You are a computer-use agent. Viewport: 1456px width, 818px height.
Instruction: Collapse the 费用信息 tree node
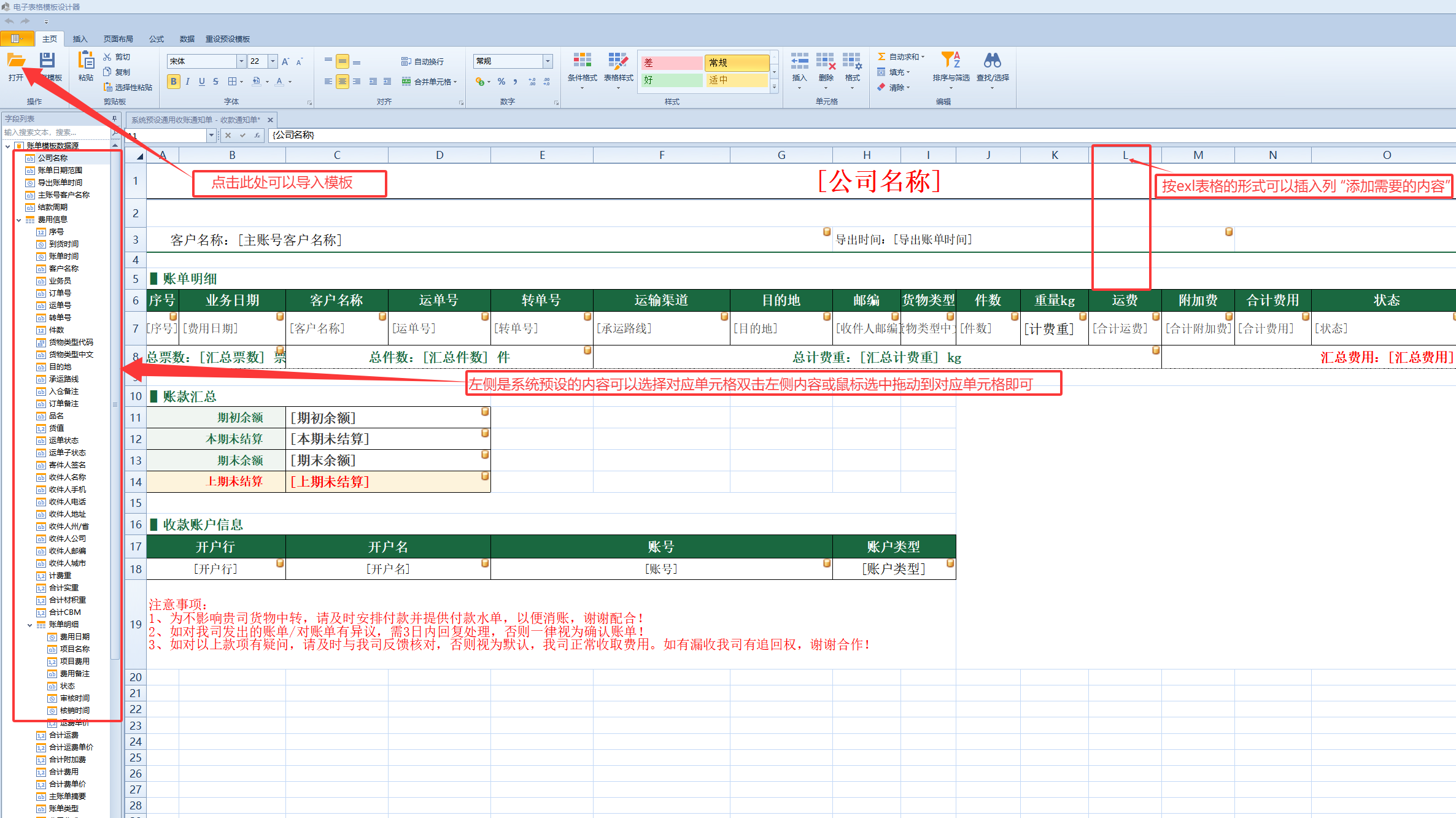(18, 220)
